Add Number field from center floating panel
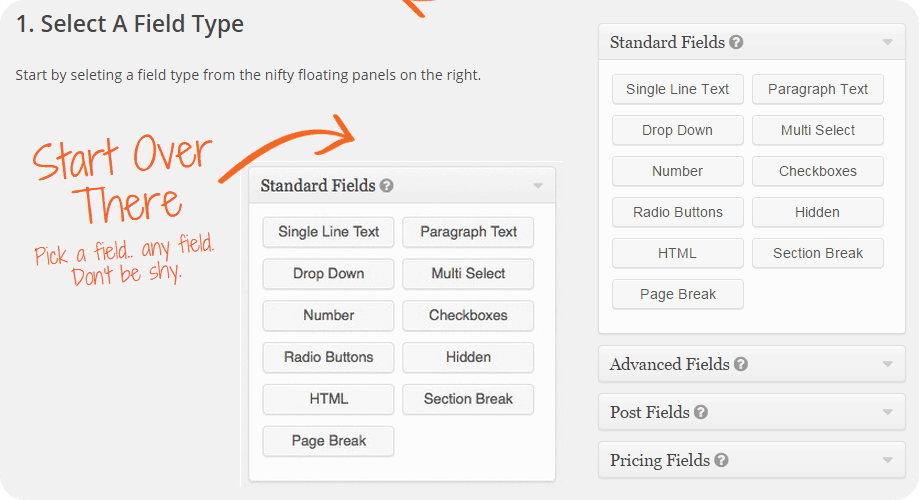Image resolution: width=919 pixels, height=500 pixels. tap(329, 315)
